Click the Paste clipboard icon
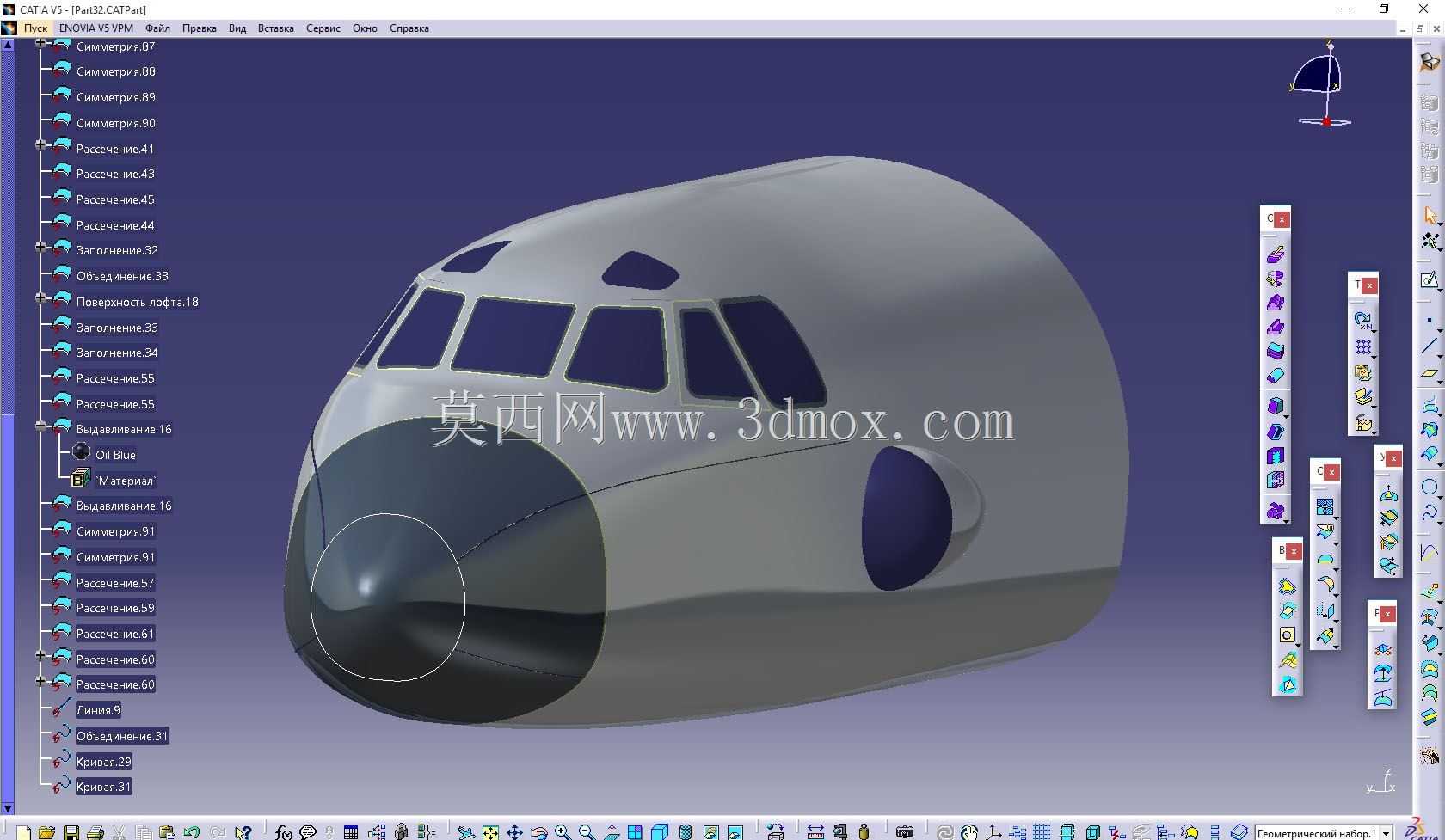Viewport: 1445px width, 840px height. click(x=167, y=831)
